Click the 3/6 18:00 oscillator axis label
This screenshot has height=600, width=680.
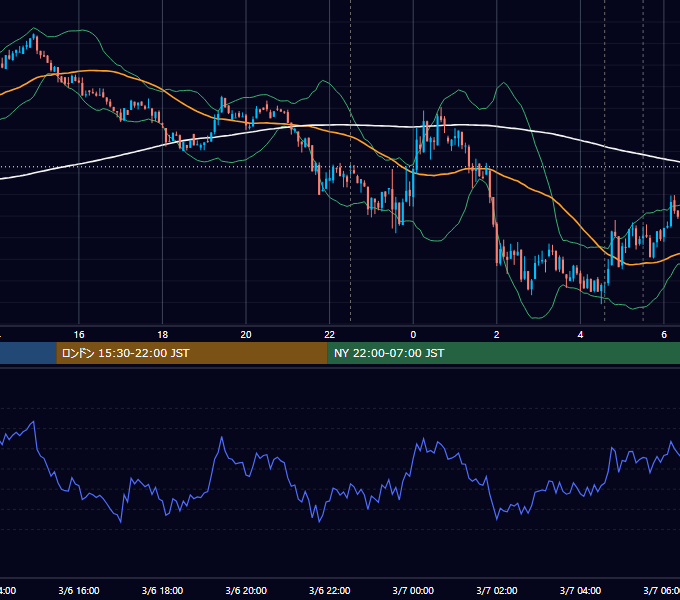[x=163, y=590]
